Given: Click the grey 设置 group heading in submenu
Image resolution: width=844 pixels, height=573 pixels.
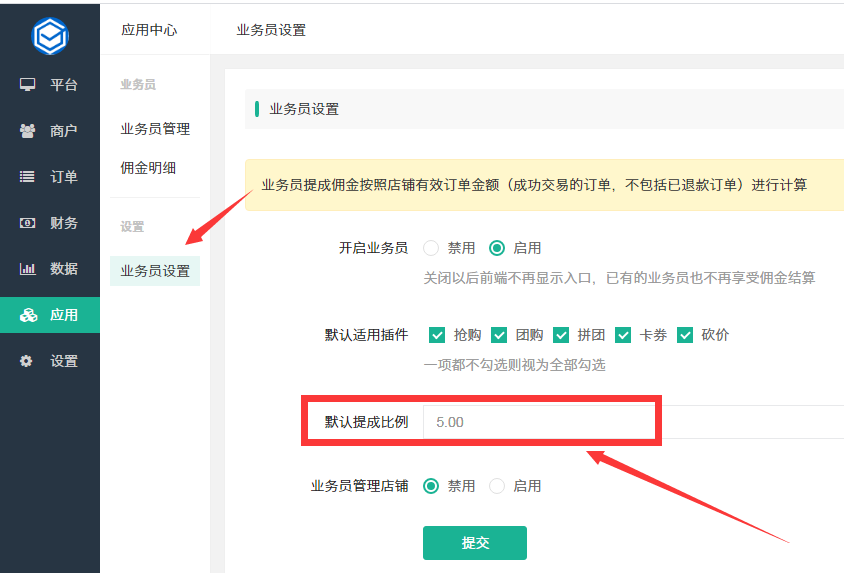Looking at the screenshot, I should pyautogui.click(x=132, y=227).
